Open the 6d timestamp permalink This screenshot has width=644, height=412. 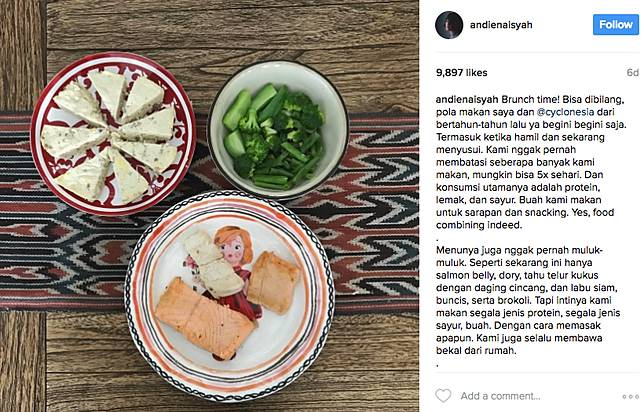tap(632, 73)
